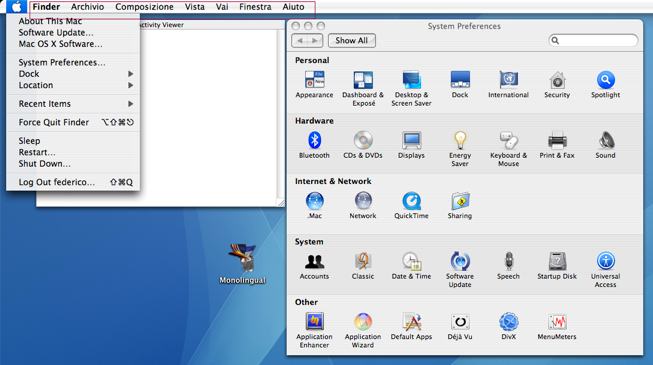Open QuickTime preferences
This screenshot has height=365, width=653.
[411, 205]
